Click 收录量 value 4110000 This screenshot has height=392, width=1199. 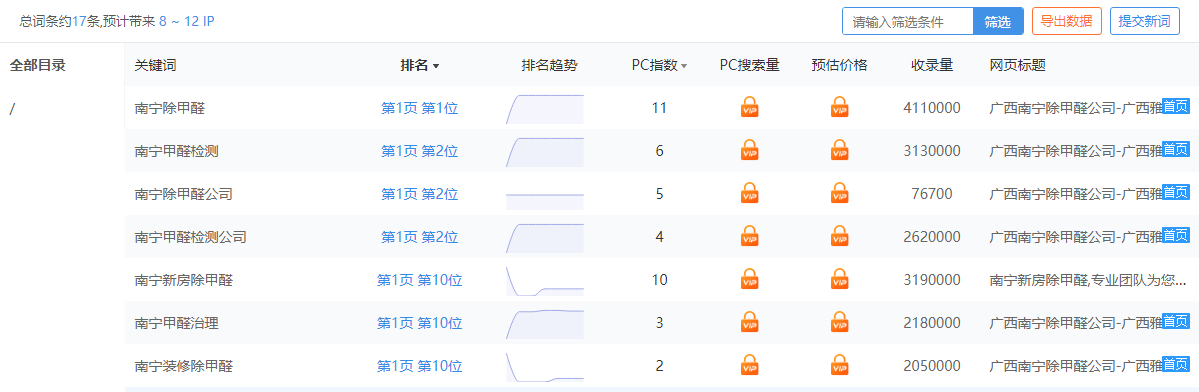(x=931, y=109)
